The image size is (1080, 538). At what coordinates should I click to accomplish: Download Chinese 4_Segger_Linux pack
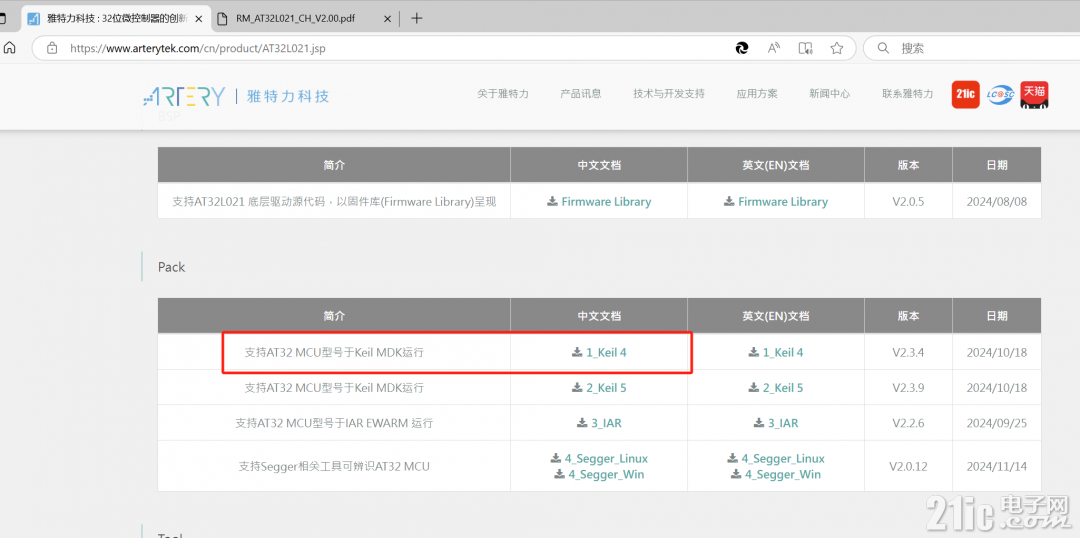(x=599, y=458)
